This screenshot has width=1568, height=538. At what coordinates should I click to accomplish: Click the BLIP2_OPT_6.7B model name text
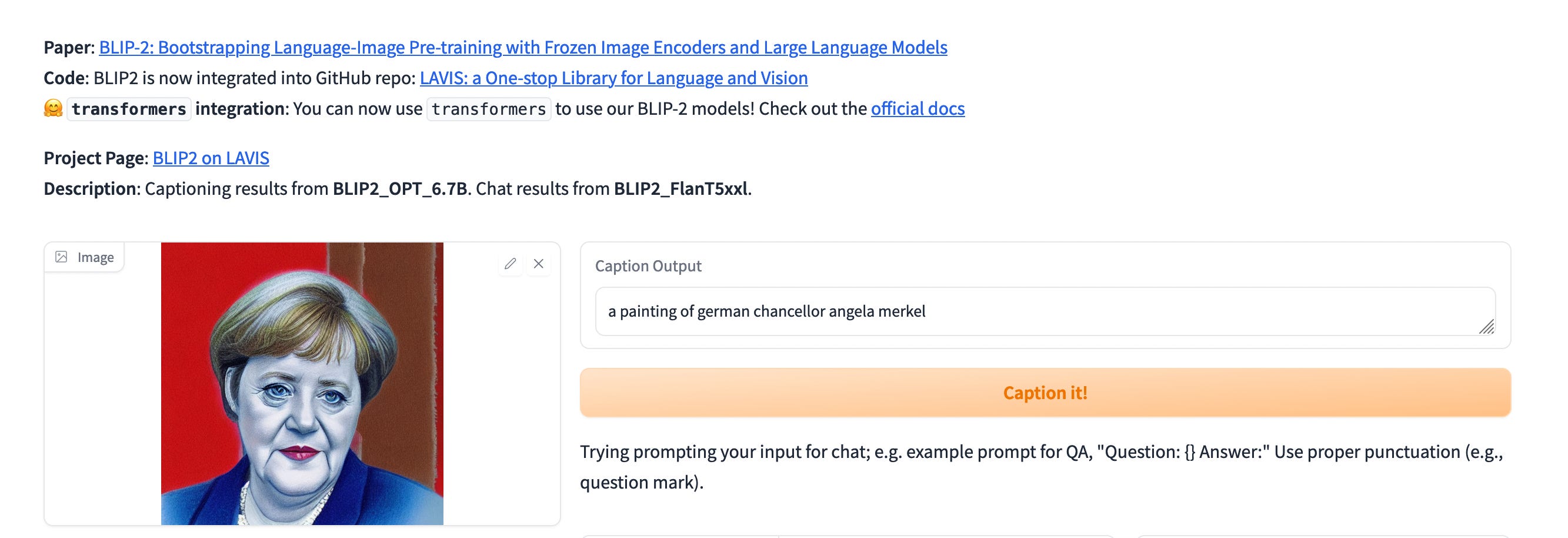[x=400, y=189]
